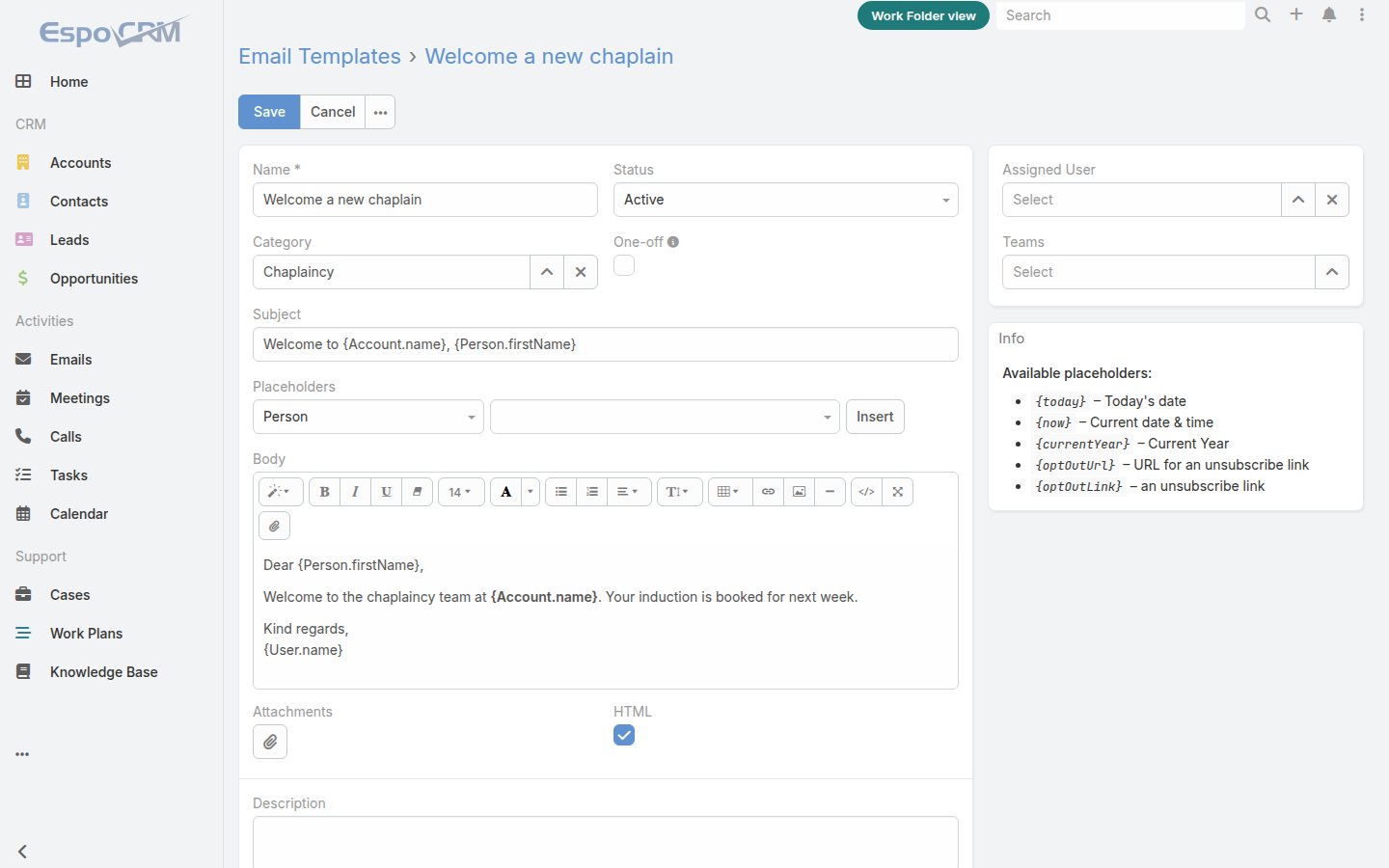Screen dimensions: 1389x868
Task: Open the Accounts section in the sidebar
Action: coord(80,163)
